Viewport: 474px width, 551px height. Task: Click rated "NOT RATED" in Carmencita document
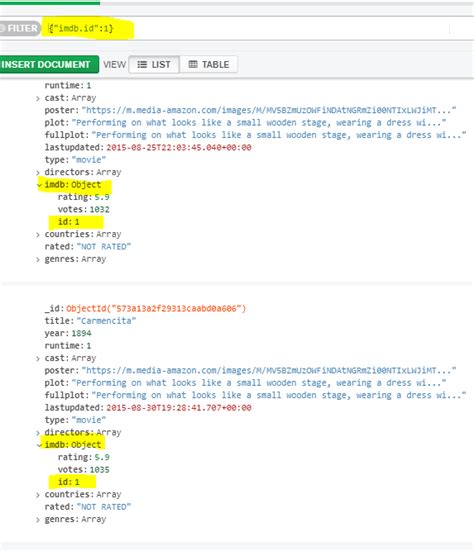[x=104, y=507]
